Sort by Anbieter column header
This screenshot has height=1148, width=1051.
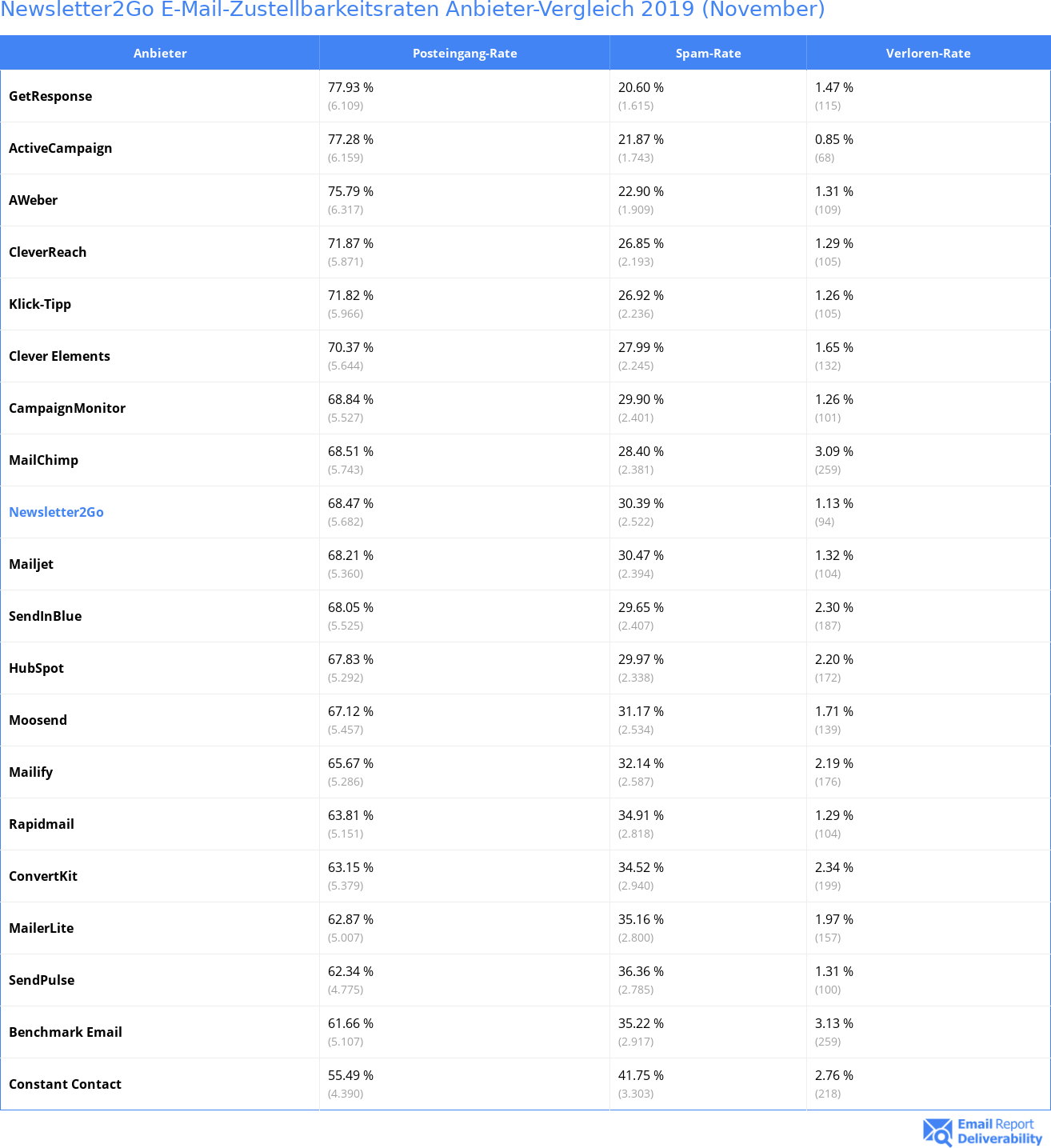click(x=160, y=53)
